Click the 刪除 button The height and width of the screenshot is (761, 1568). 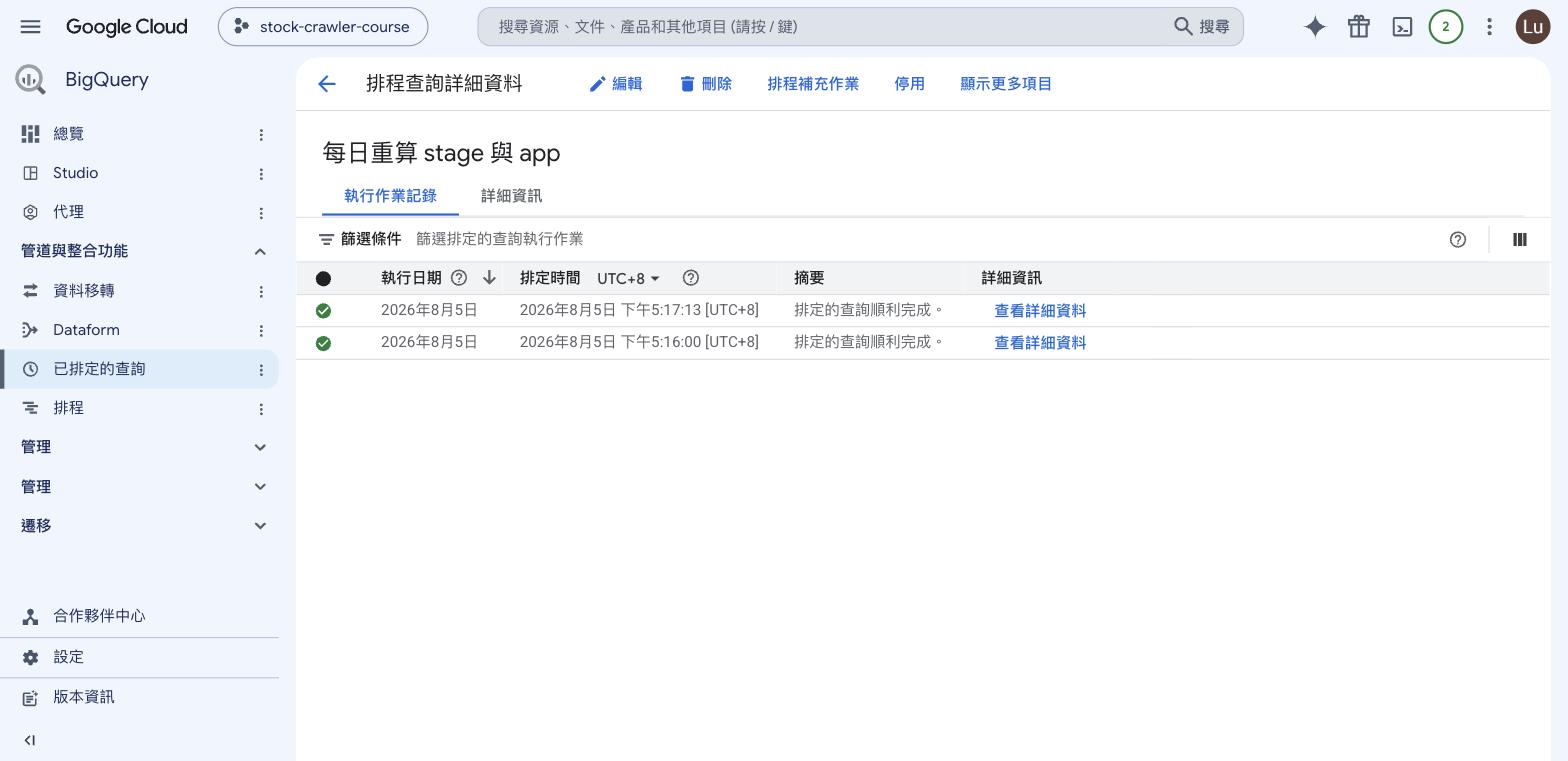(x=706, y=84)
